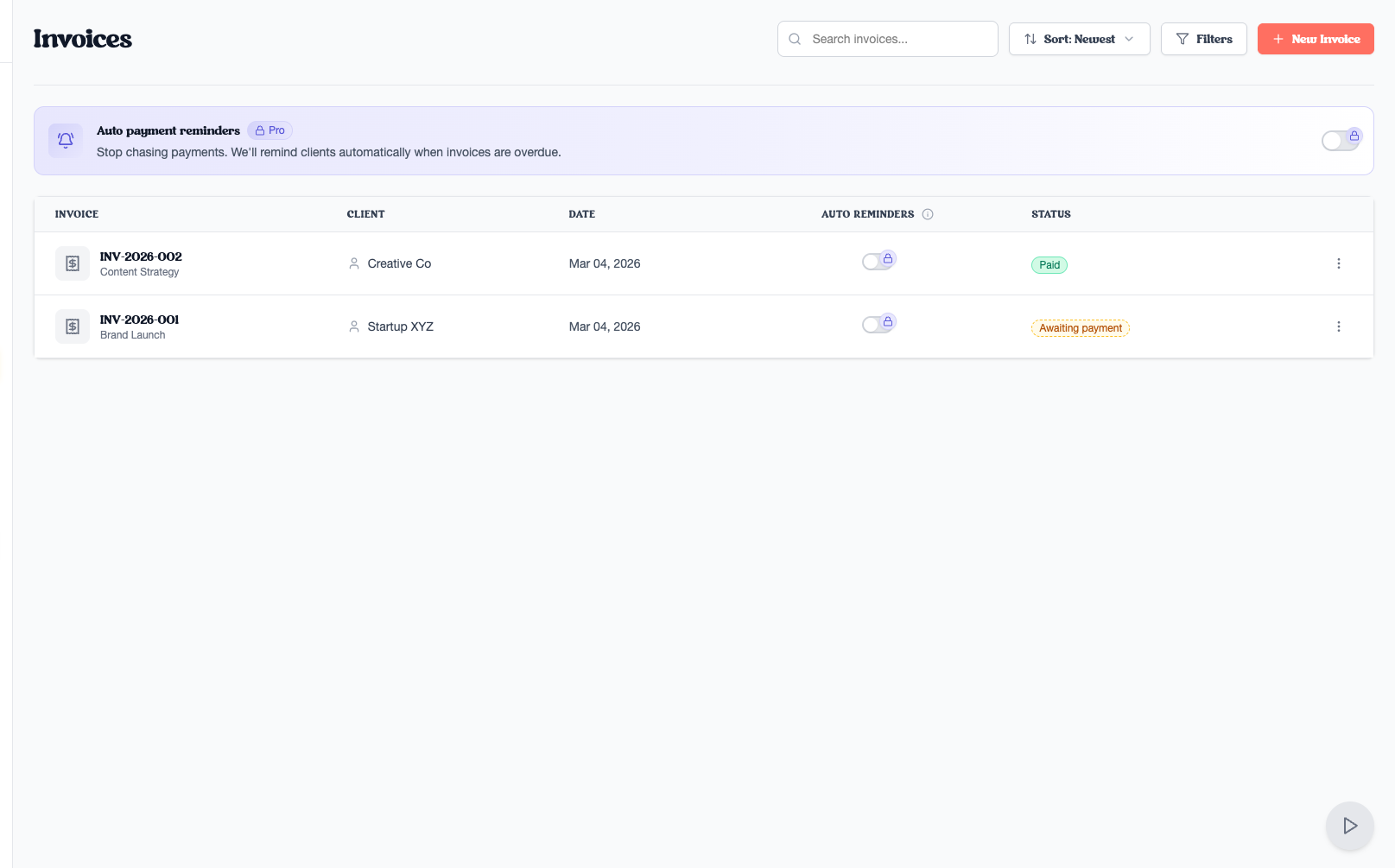1395x868 pixels.
Task: Click the bell icon in reminders banner
Action: pyautogui.click(x=66, y=140)
